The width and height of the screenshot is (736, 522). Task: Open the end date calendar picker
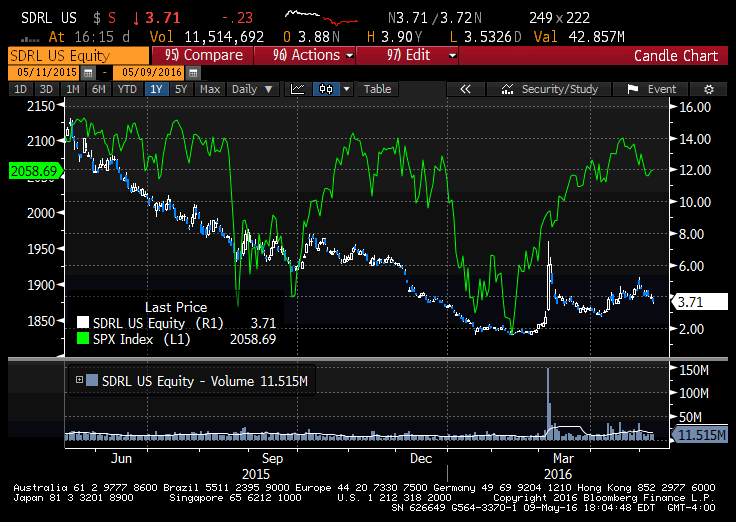pos(193,73)
